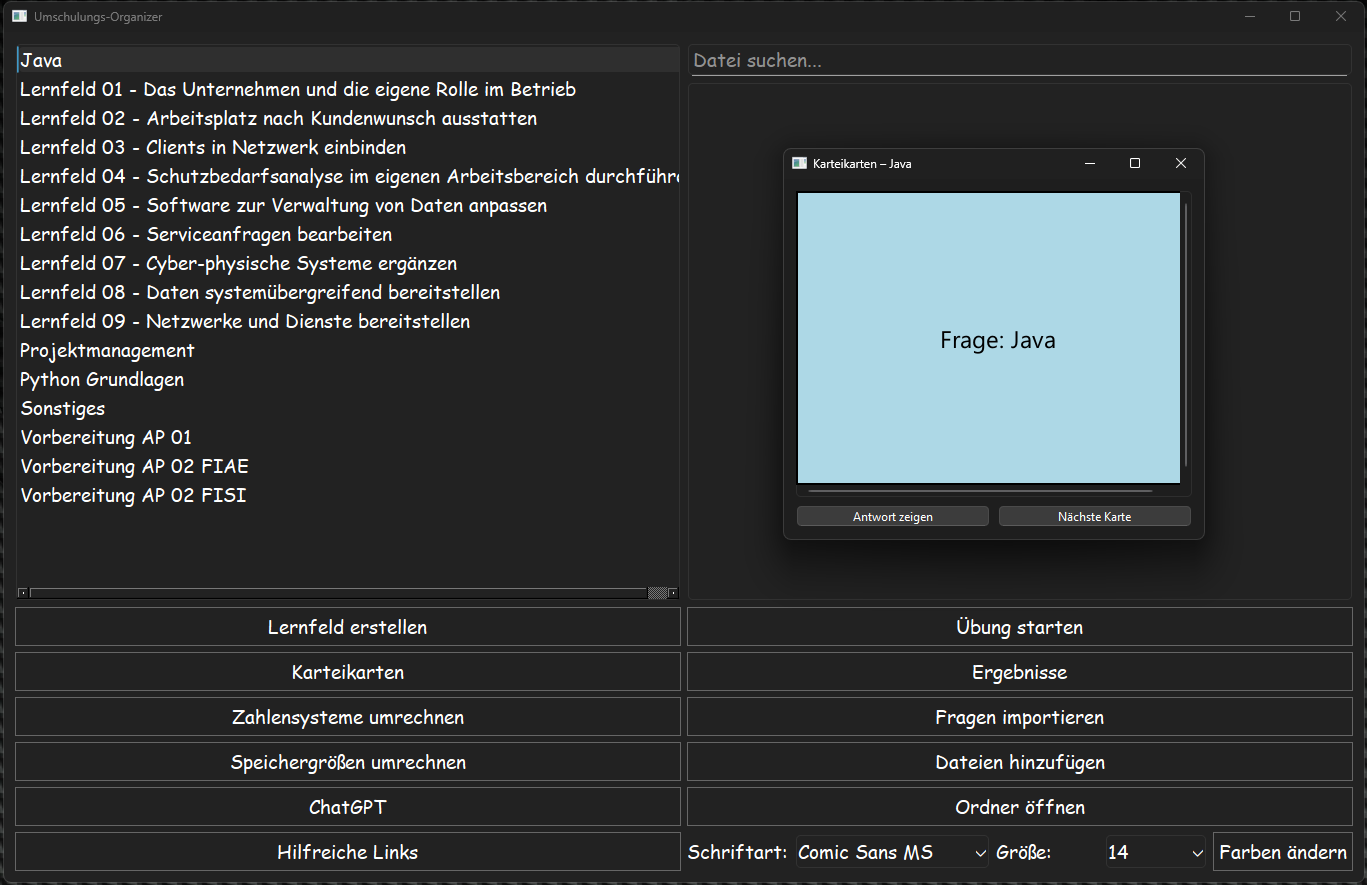Select the Python Grundlagen list entry
The image size is (1367, 885).
point(348,379)
